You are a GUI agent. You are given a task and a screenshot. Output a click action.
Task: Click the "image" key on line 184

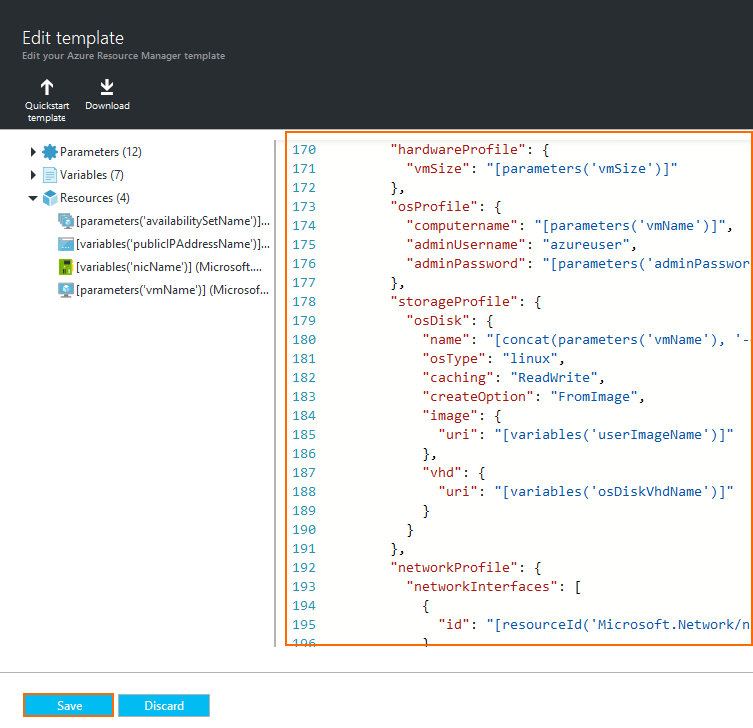pos(450,416)
